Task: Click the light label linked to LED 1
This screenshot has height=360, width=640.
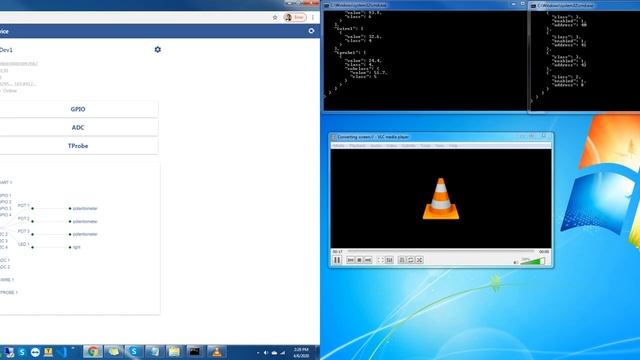Action: coord(76,247)
